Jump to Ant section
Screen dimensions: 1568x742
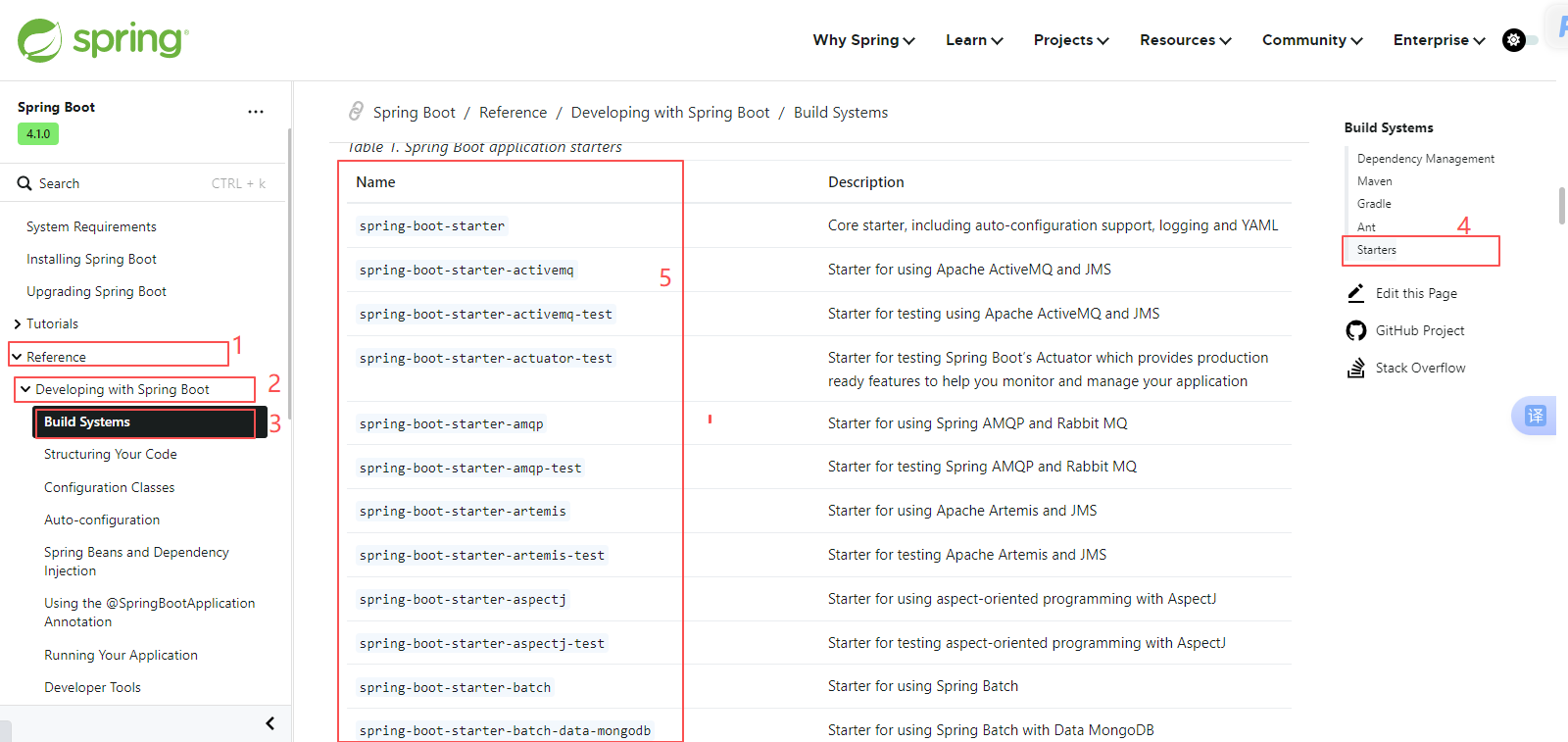click(x=1366, y=227)
